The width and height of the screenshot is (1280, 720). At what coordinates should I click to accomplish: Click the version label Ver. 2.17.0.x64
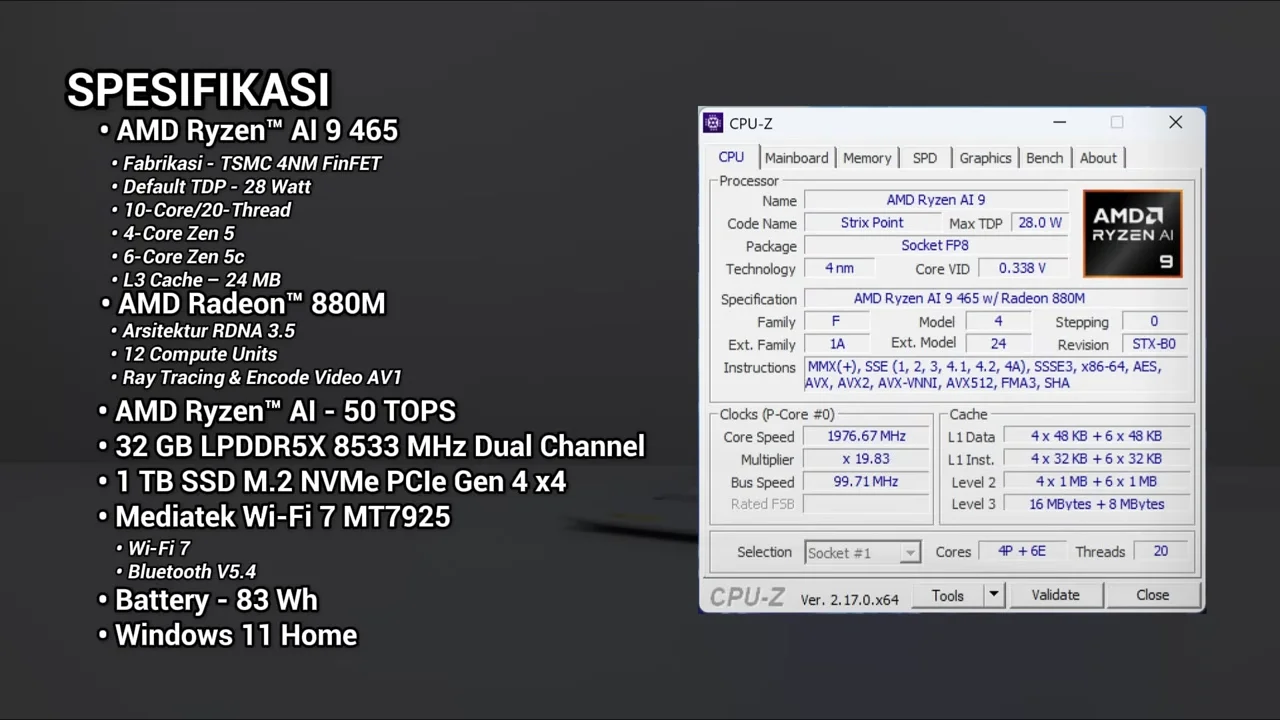pyautogui.click(x=849, y=599)
